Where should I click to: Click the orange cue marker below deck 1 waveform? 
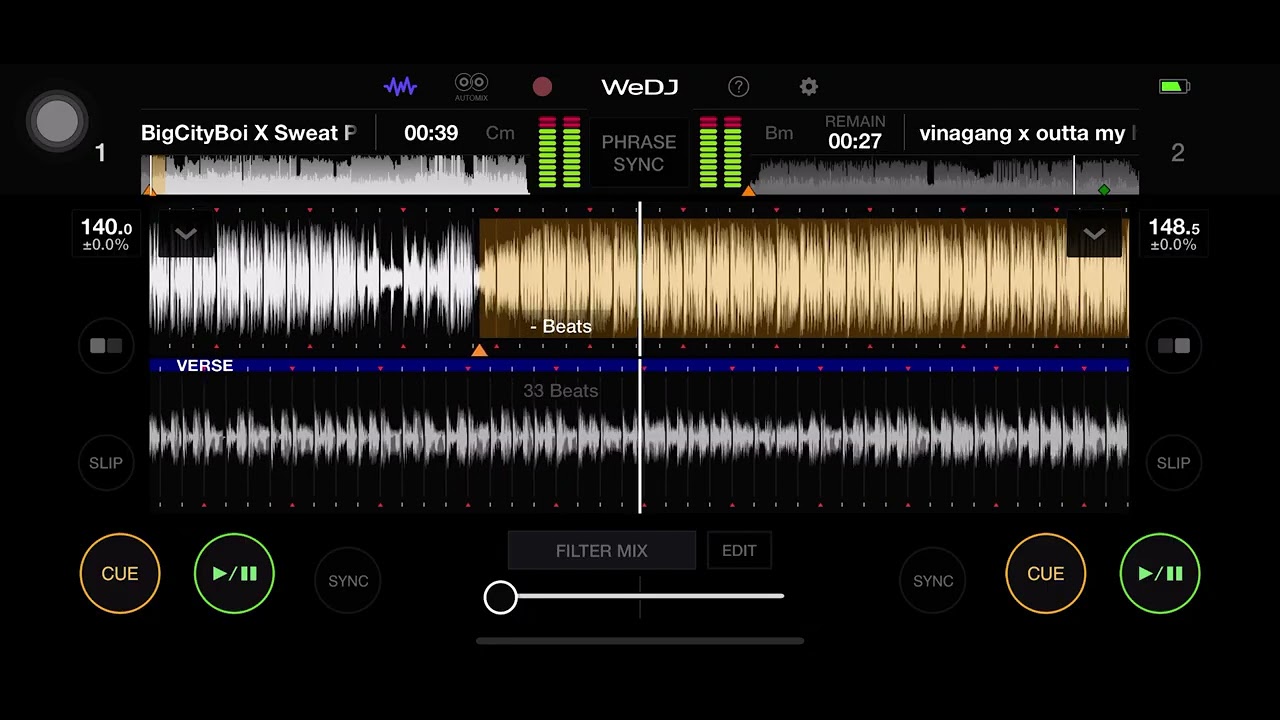pos(480,350)
